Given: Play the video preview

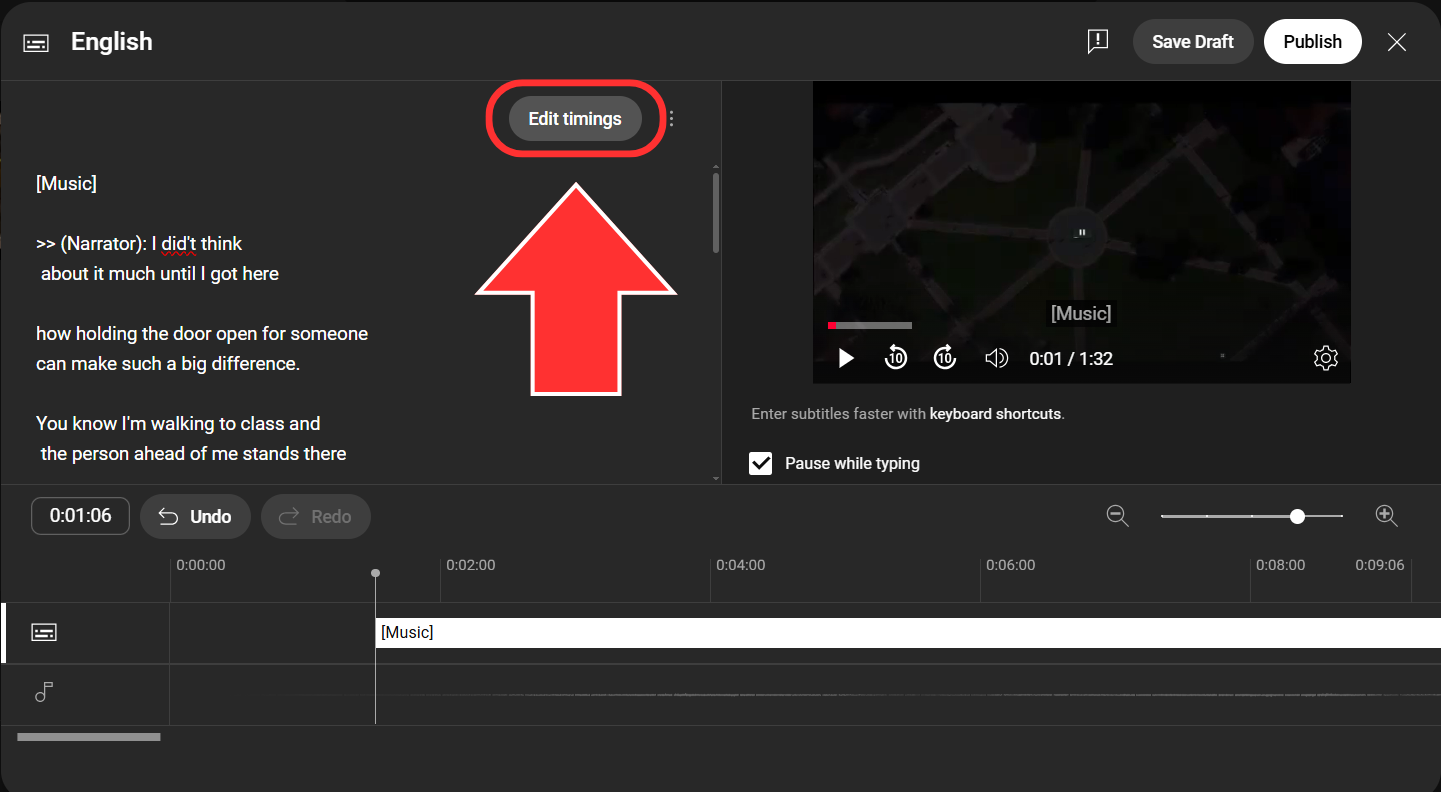Looking at the screenshot, I should click(846, 358).
